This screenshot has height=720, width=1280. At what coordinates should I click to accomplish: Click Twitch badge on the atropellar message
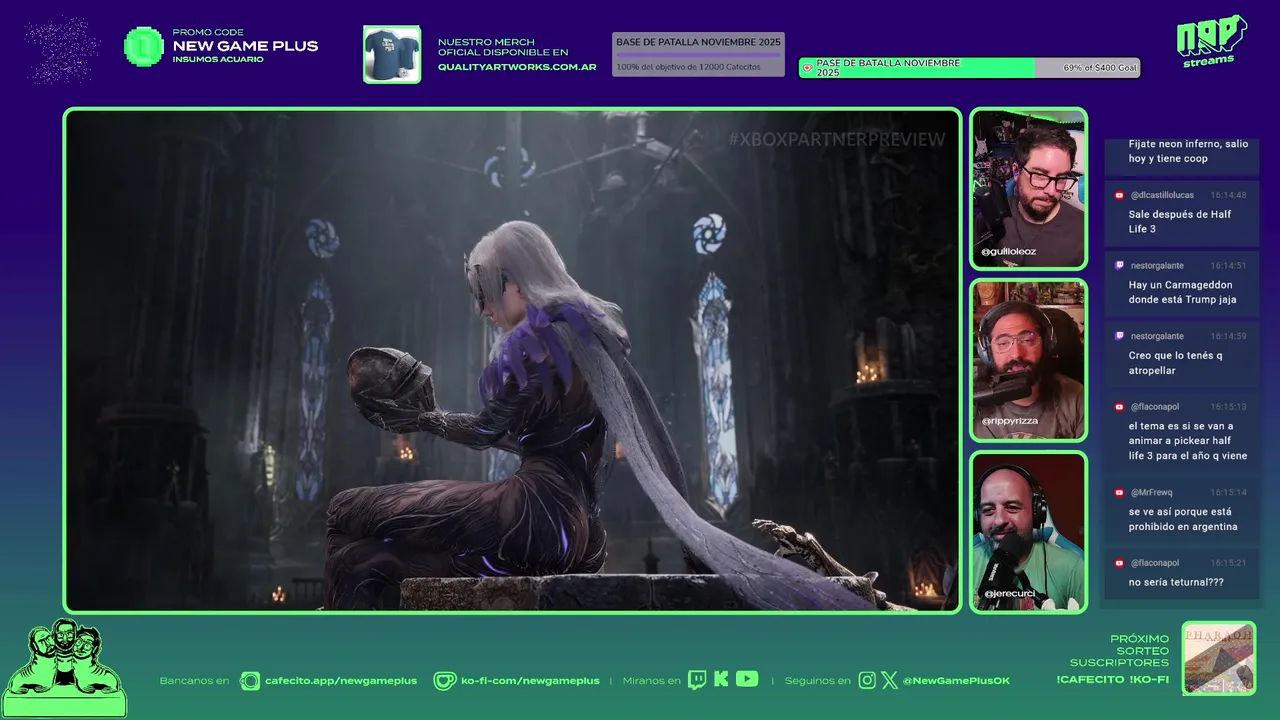(1119, 336)
